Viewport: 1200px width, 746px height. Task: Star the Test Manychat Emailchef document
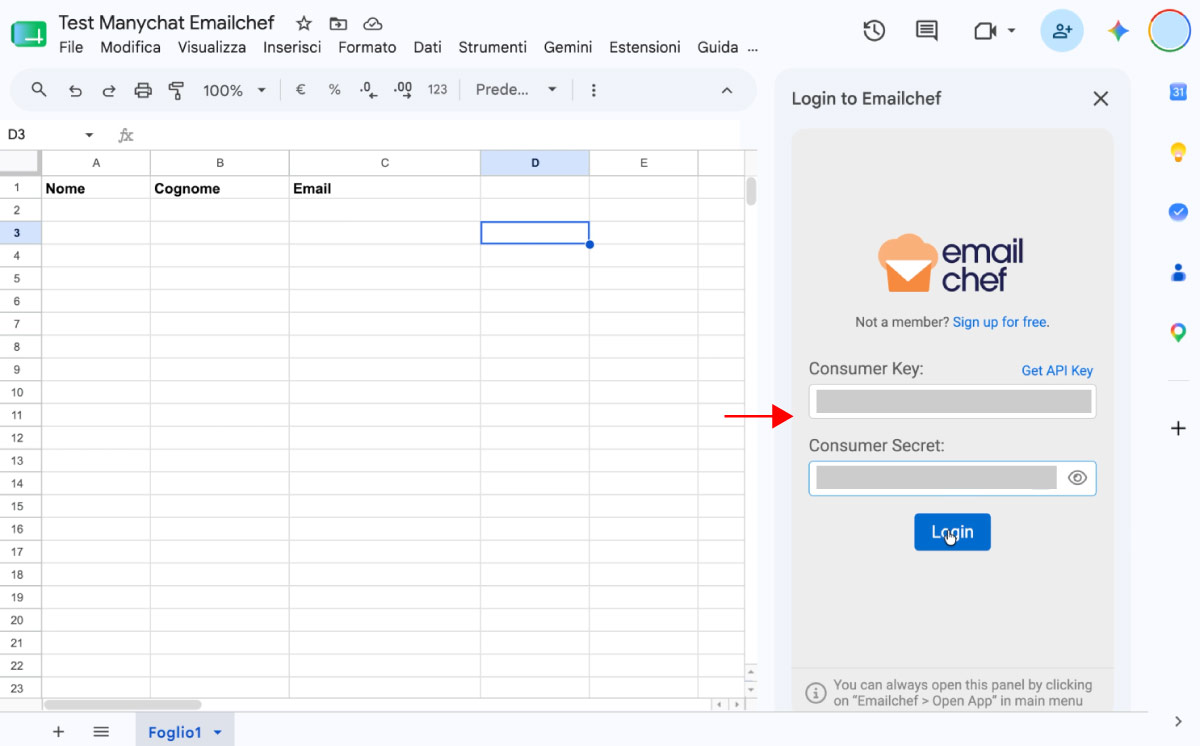[x=304, y=23]
